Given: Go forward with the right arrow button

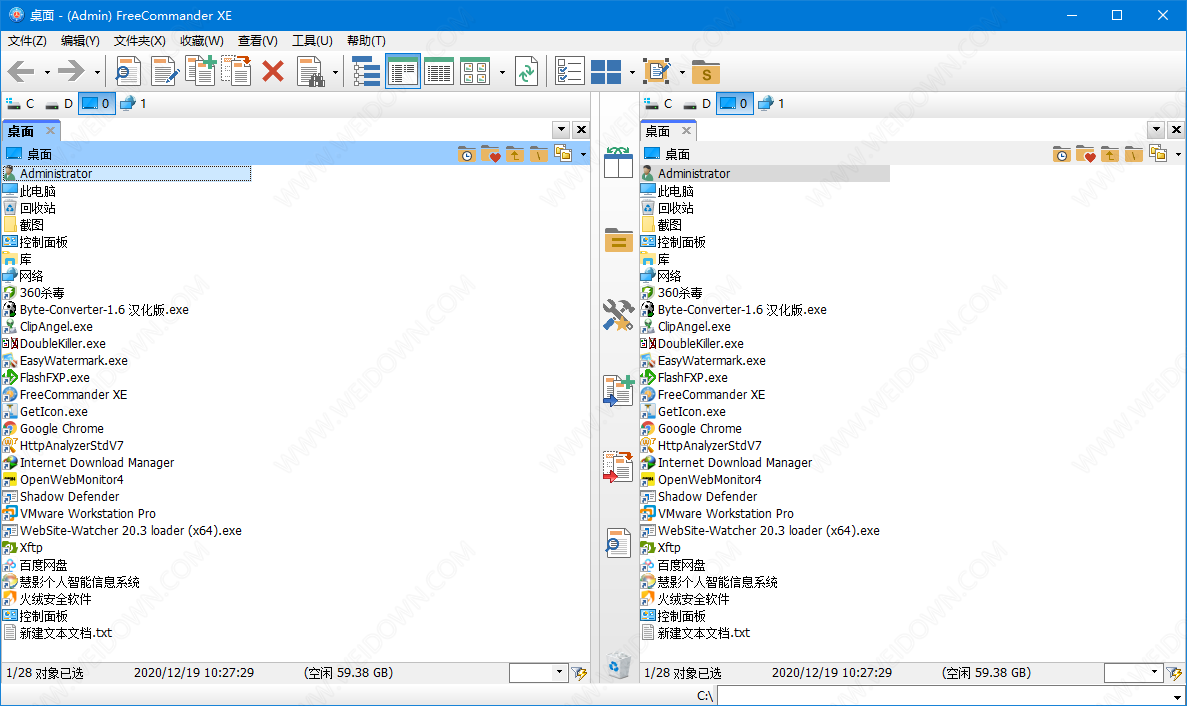Looking at the screenshot, I should click(x=71, y=72).
